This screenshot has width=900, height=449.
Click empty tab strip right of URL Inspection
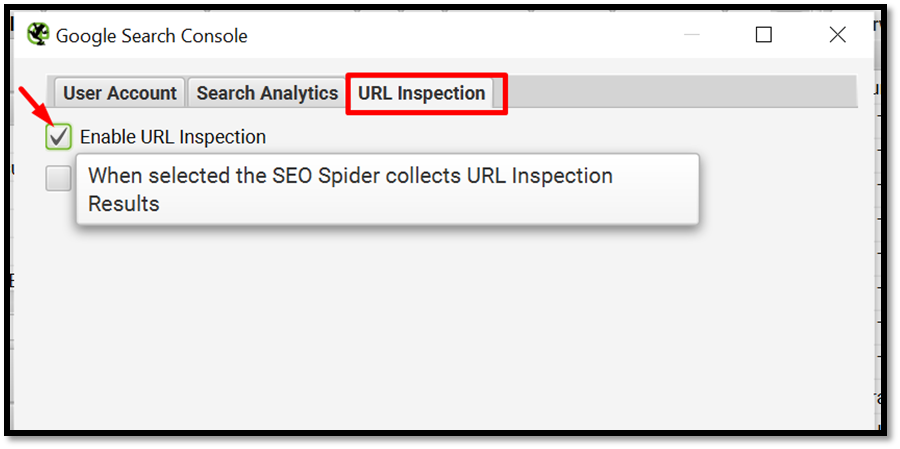pos(680,92)
